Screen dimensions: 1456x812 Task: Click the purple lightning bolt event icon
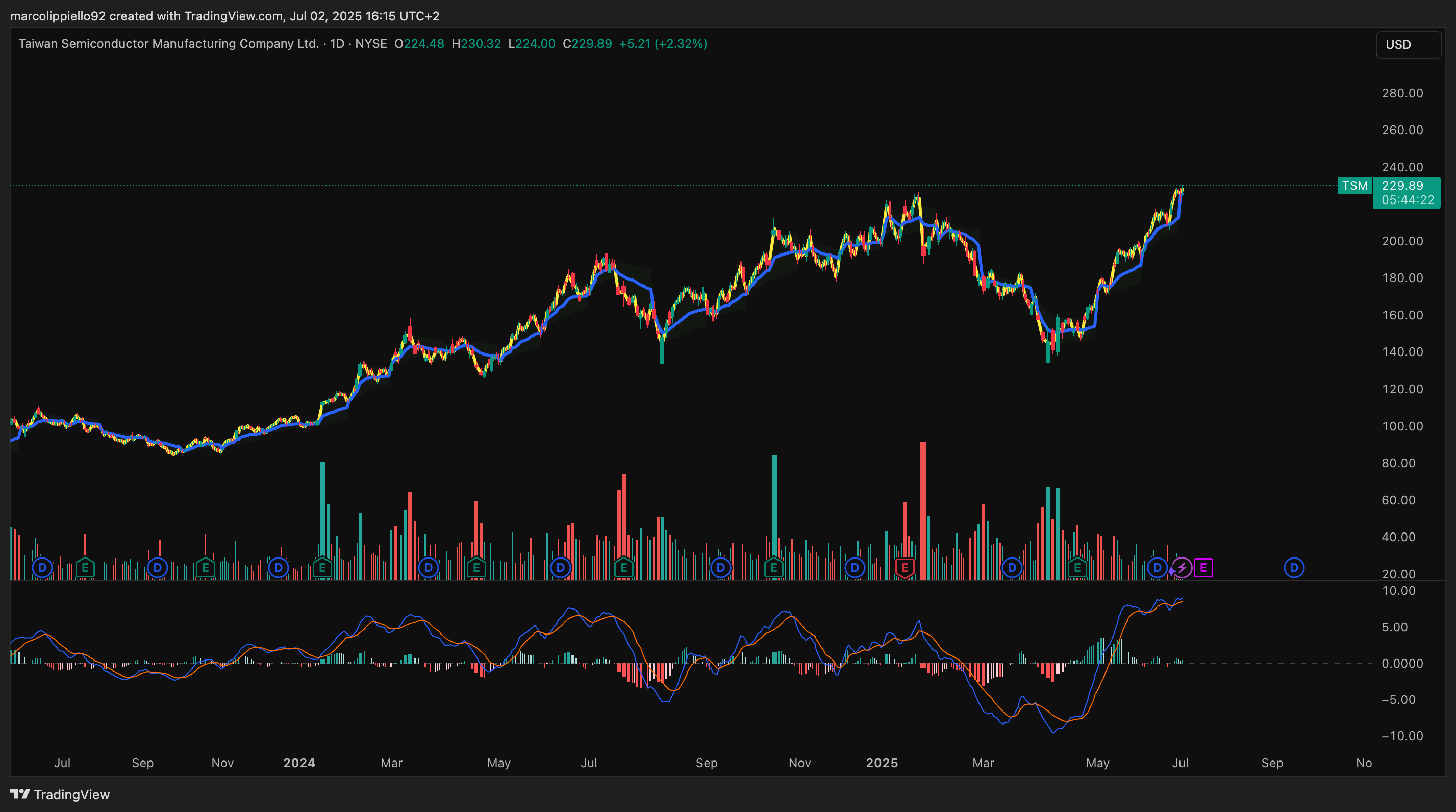pos(1182,567)
